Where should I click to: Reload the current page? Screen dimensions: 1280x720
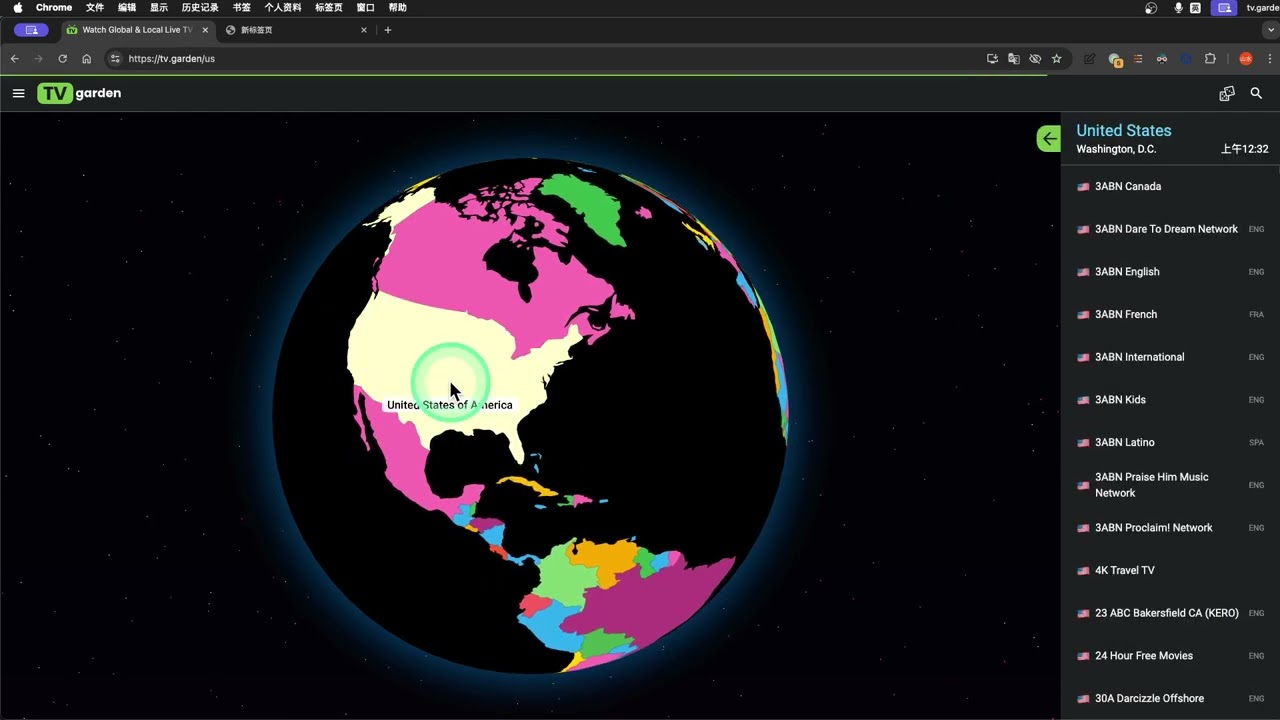click(x=62, y=59)
